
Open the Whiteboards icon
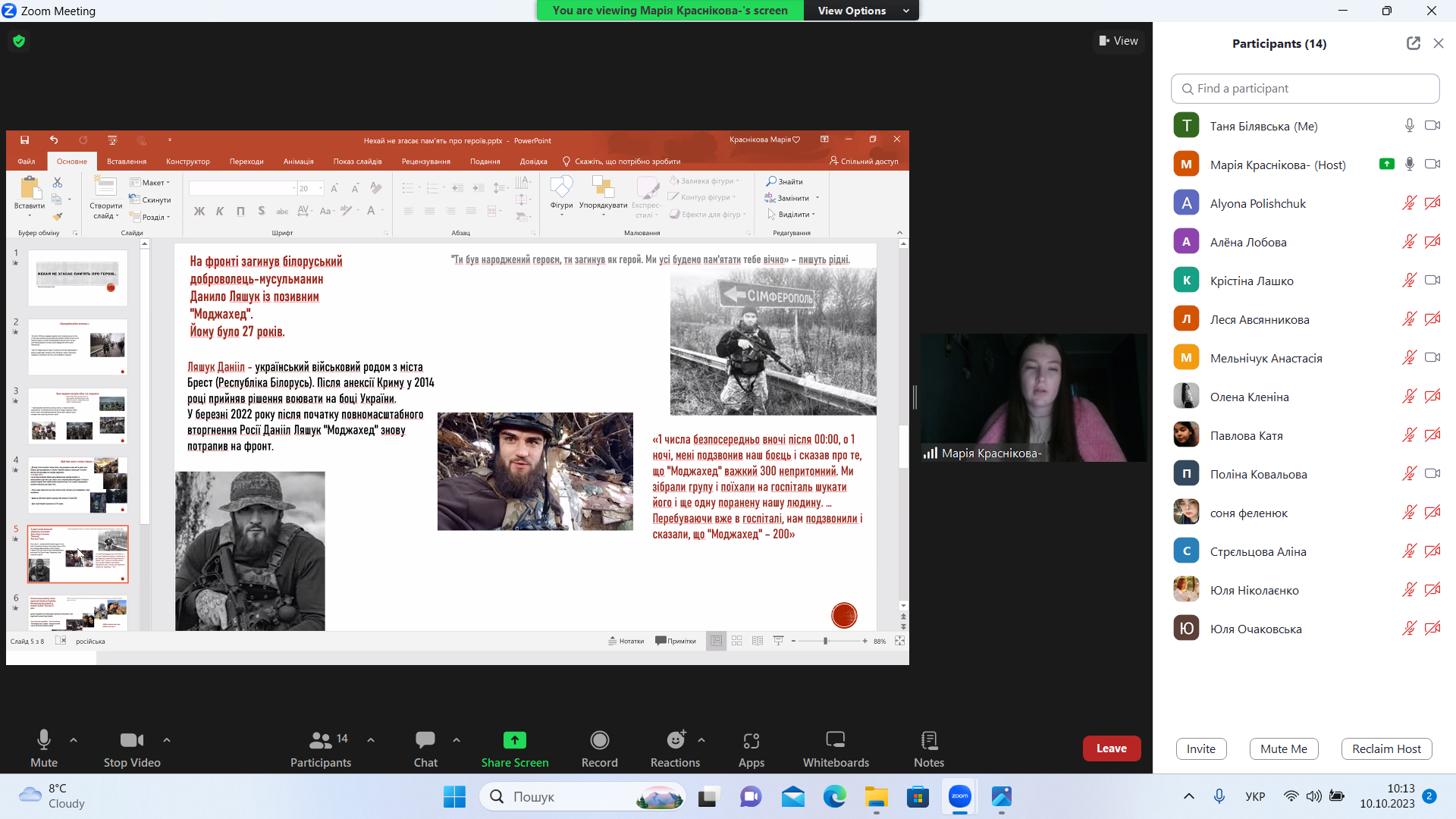(x=836, y=740)
